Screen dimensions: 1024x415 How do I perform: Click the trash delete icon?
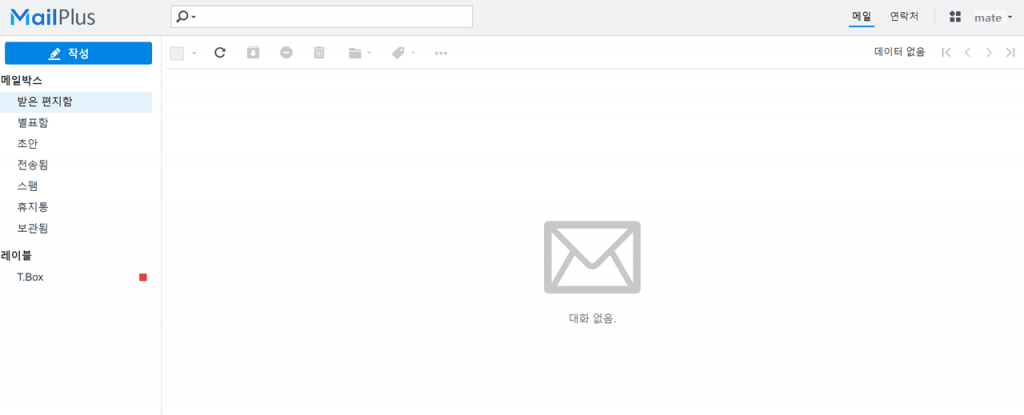coord(319,53)
